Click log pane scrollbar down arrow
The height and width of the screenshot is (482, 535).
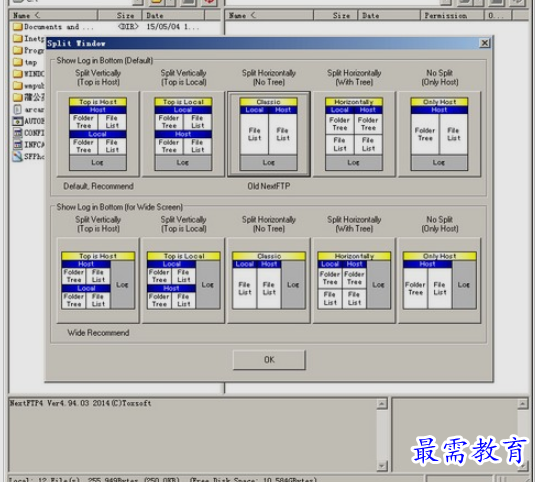coord(382,465)
